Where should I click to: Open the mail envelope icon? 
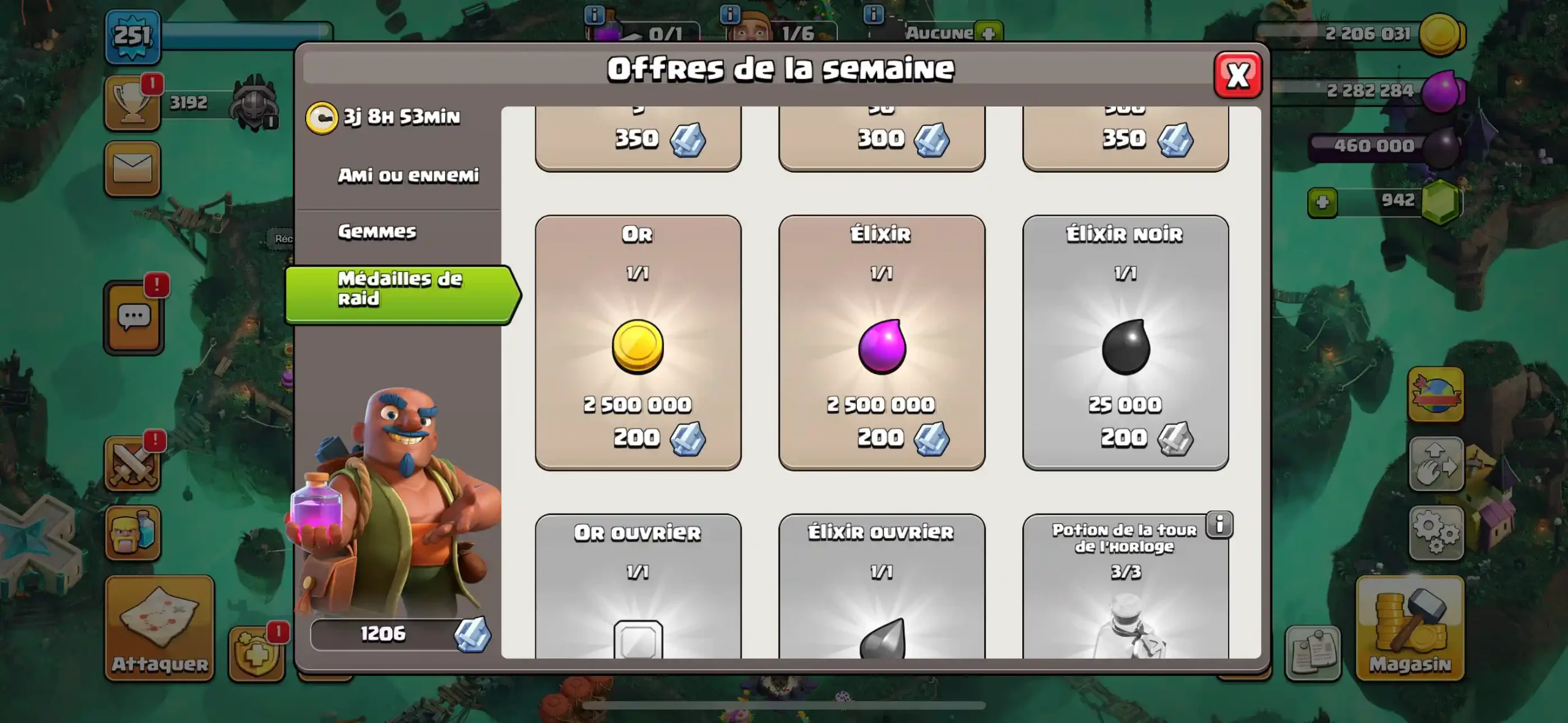point(132,168)
